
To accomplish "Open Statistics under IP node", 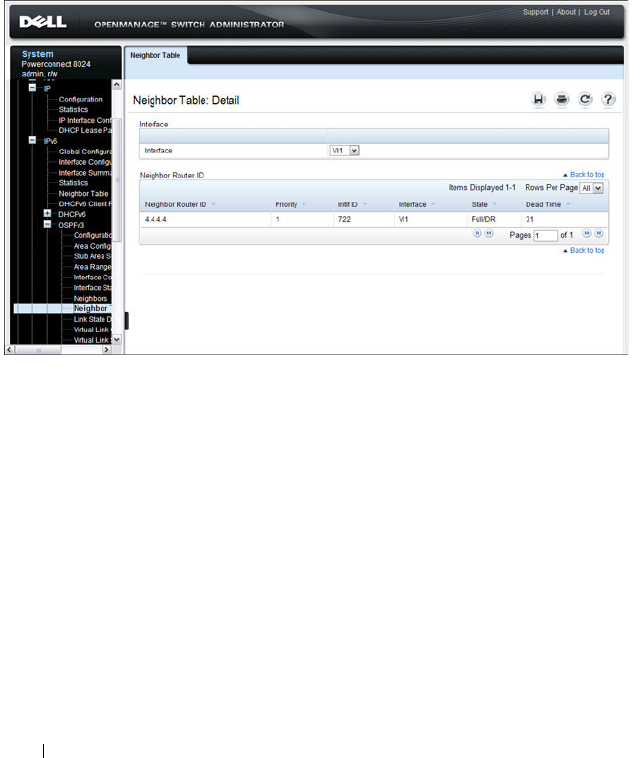I will (73, 110).
